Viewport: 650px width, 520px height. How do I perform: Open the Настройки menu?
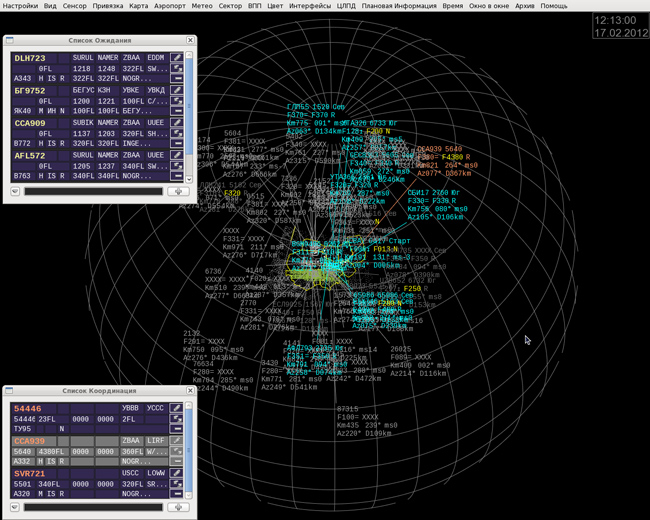20,6
